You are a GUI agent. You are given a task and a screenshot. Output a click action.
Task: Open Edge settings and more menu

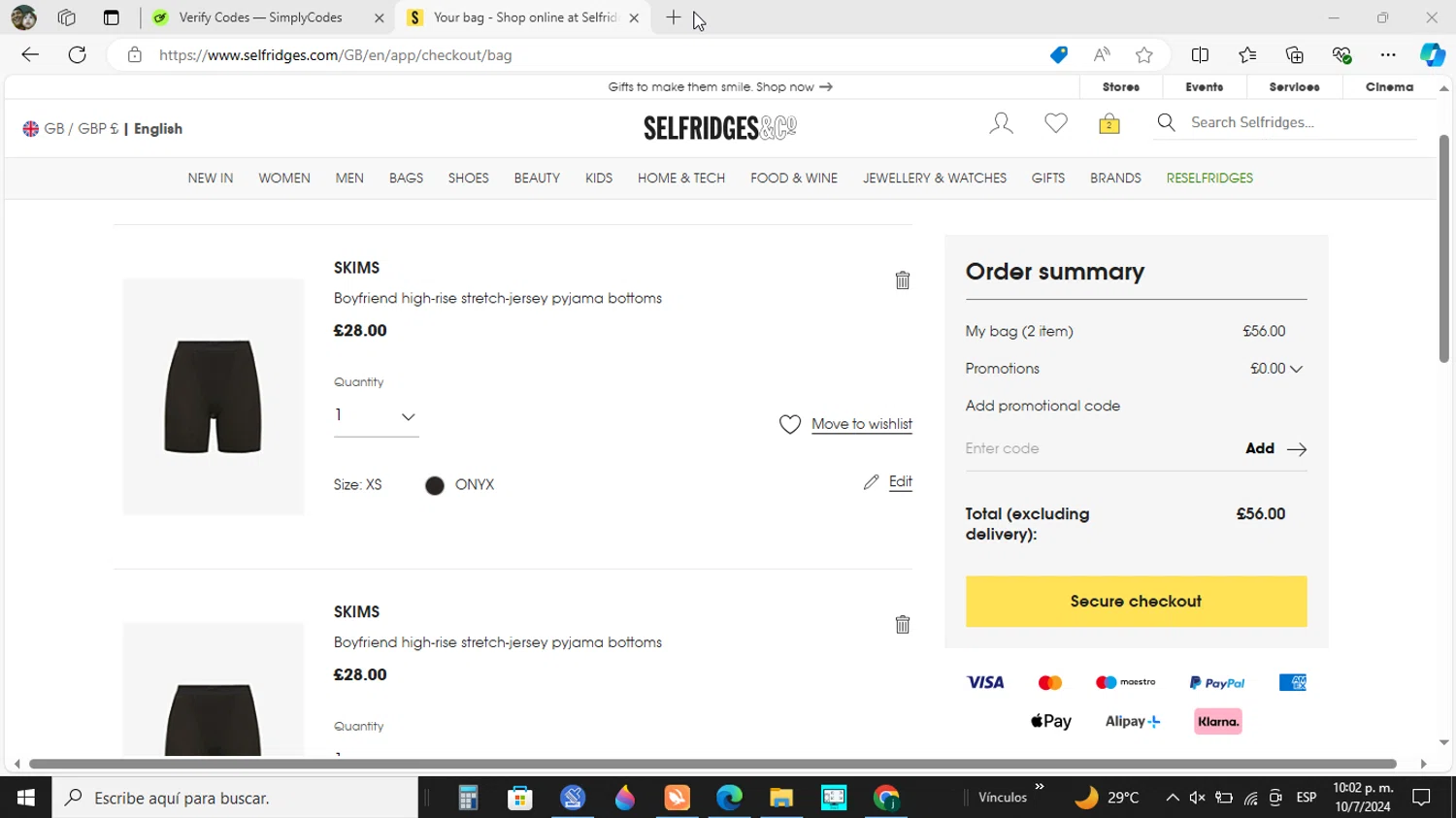click(x=1388, y=55)
